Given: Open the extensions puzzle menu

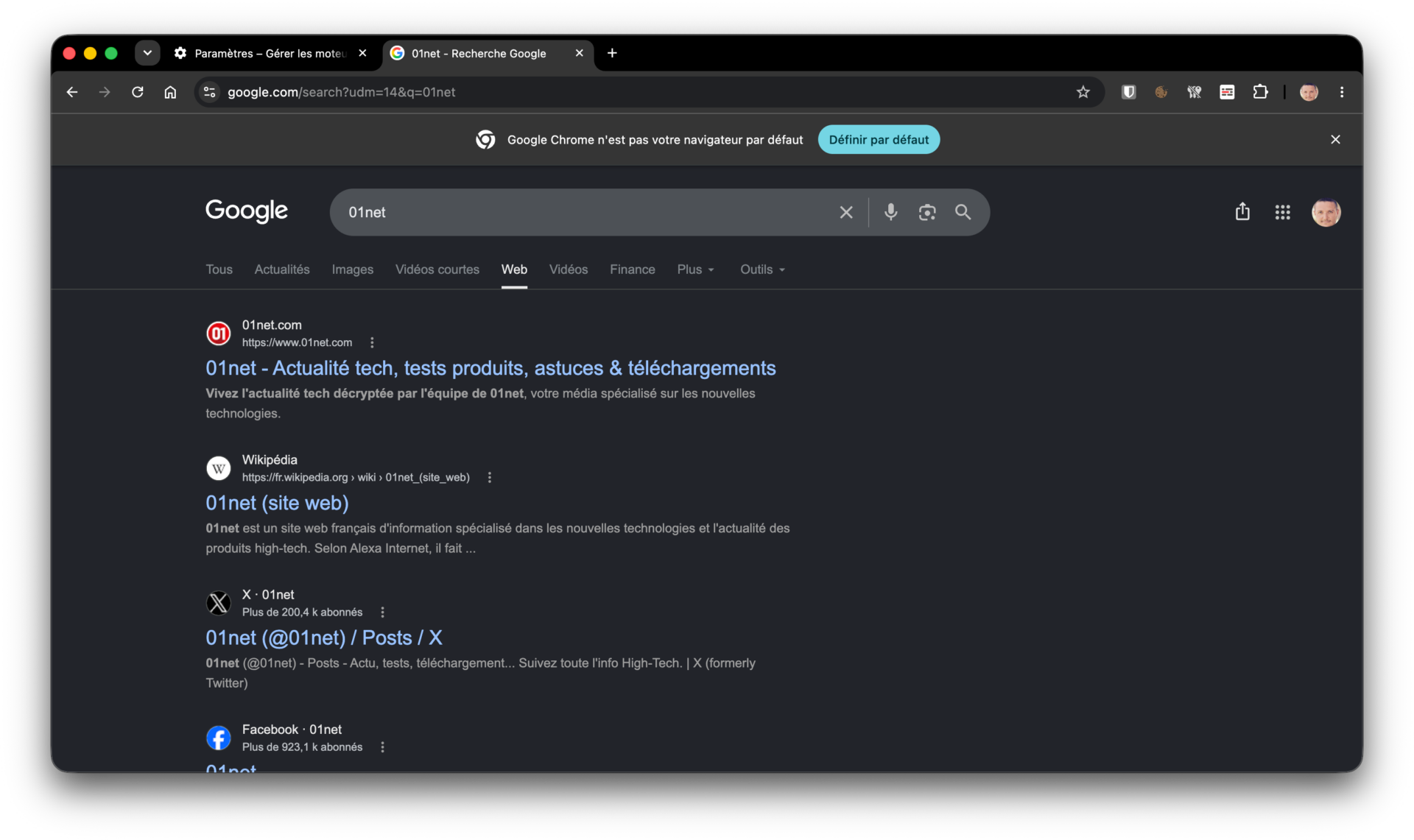Looking at the screenshot, I should click(1260, 92).
